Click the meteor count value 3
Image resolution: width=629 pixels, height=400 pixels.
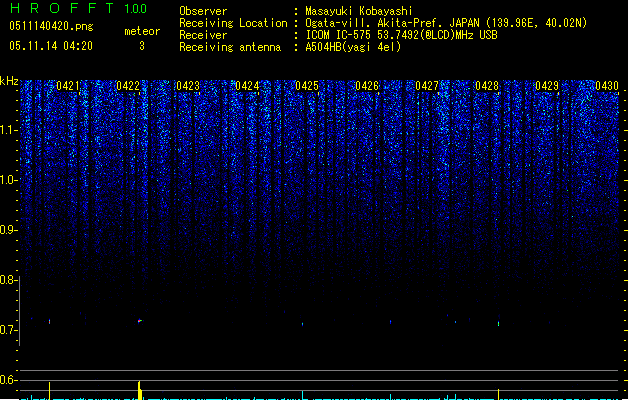click(142, 46)
